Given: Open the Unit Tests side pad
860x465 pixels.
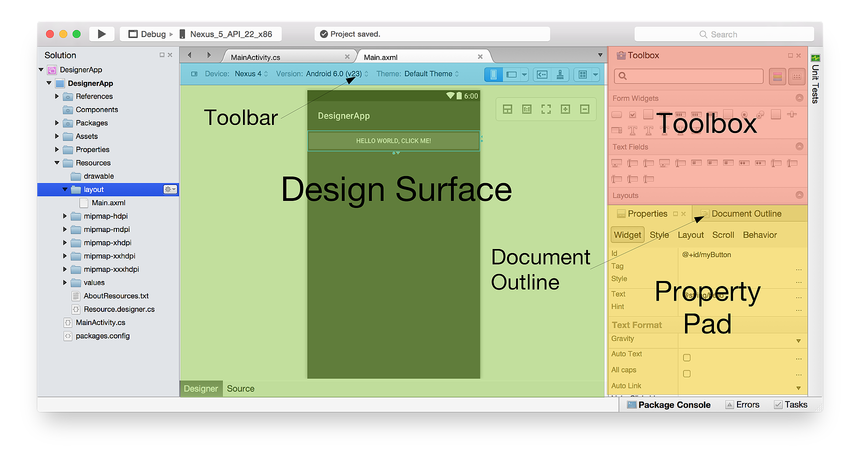Looking at the screenshot, I should click(816, 79).
